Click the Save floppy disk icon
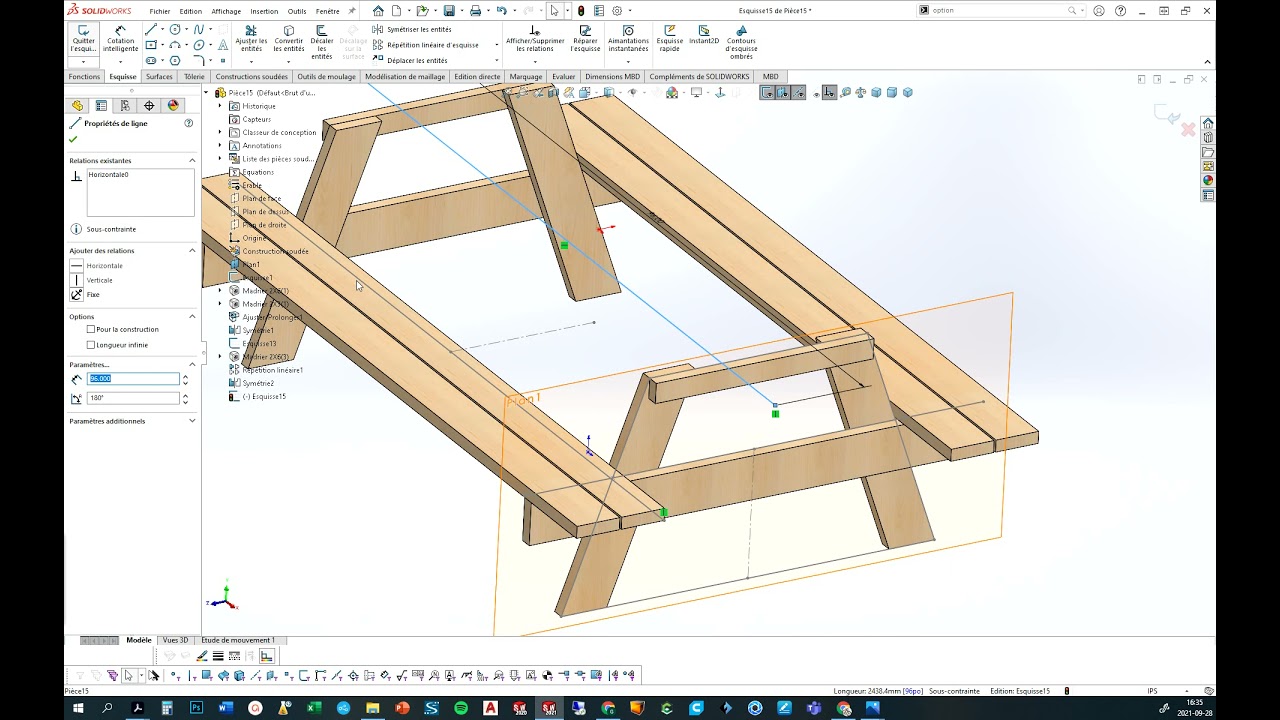This screenshot has width=1280, height=720. pyautogui.click(x=449, y=11)
